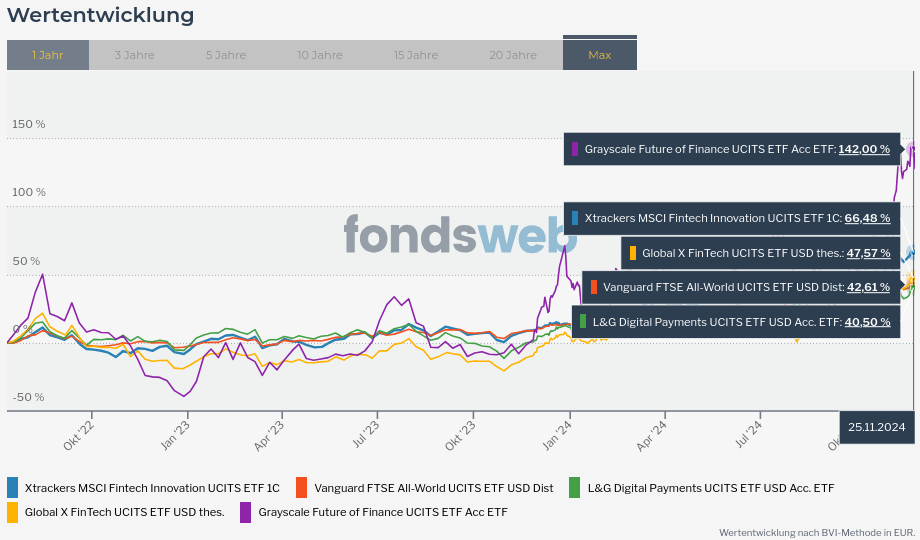Click Xtrackers MSCI Fintech Innovation legend label

coord(152,488)
